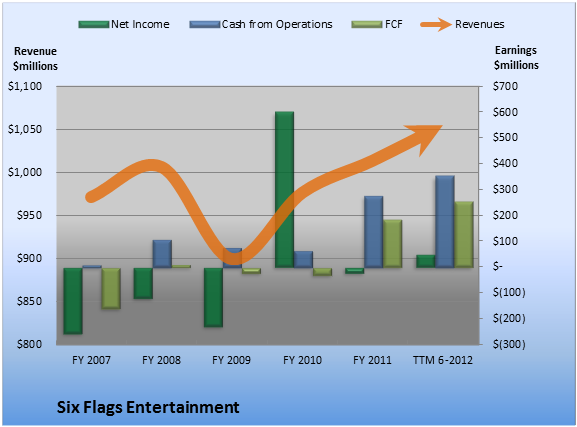Select the tall FY 2010 Net Income bar
The height and width of the screenshot is (427, 577).
pyautogui.click(x=284, y=190)
